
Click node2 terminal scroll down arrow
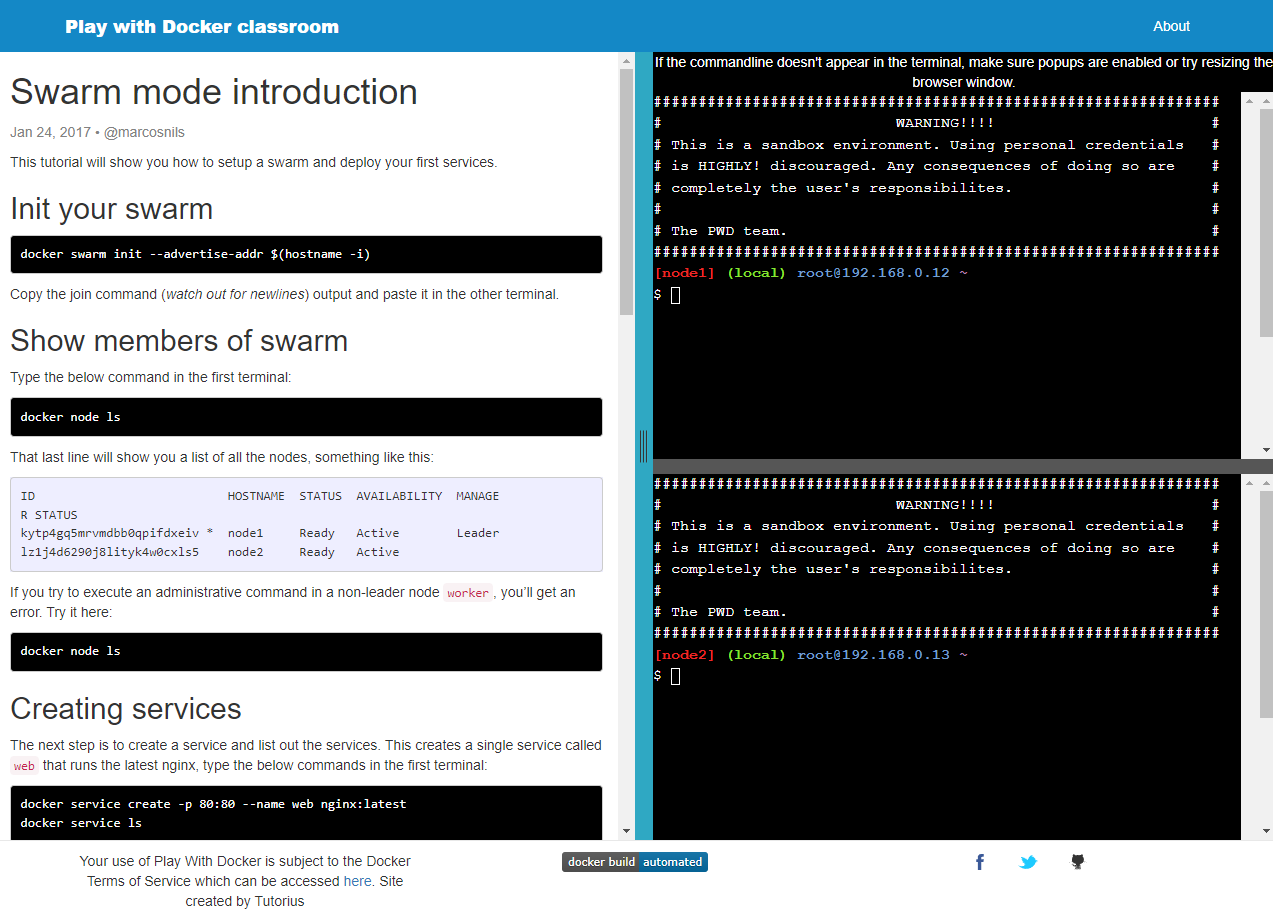coord(1265,831)
